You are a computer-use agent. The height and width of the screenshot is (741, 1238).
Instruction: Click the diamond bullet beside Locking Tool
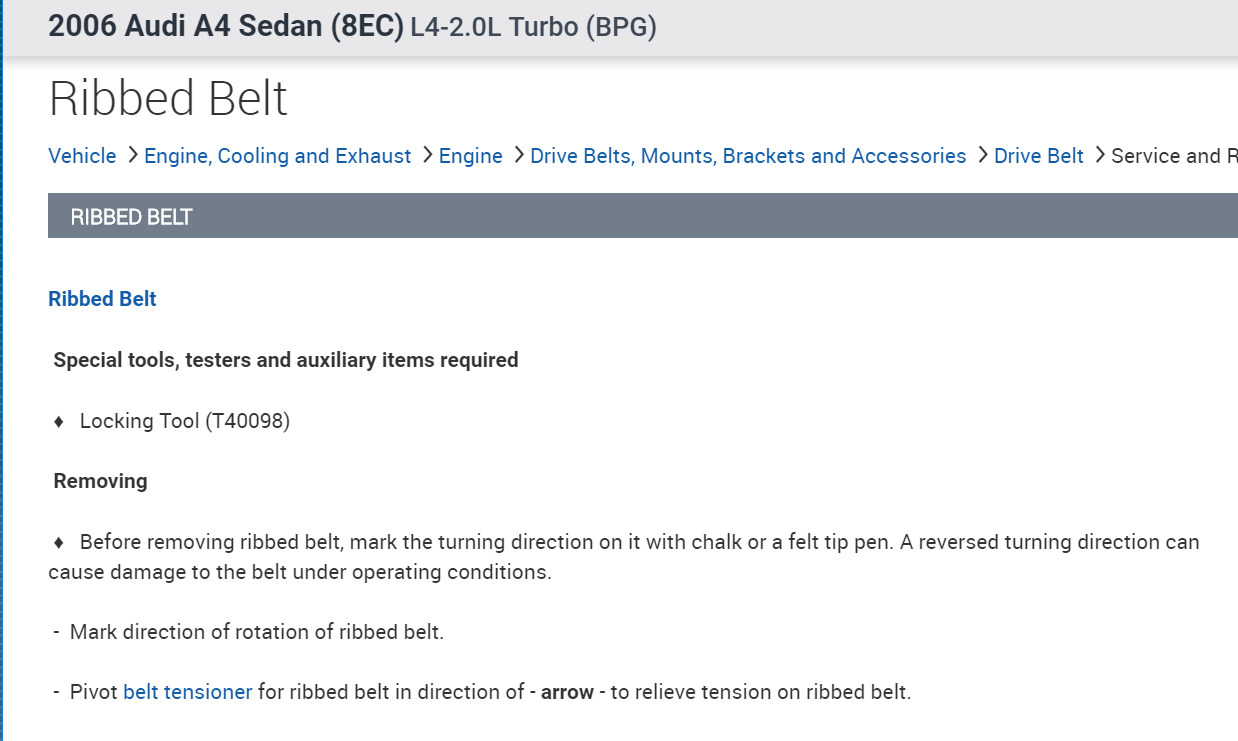click(x=59, y=422)
